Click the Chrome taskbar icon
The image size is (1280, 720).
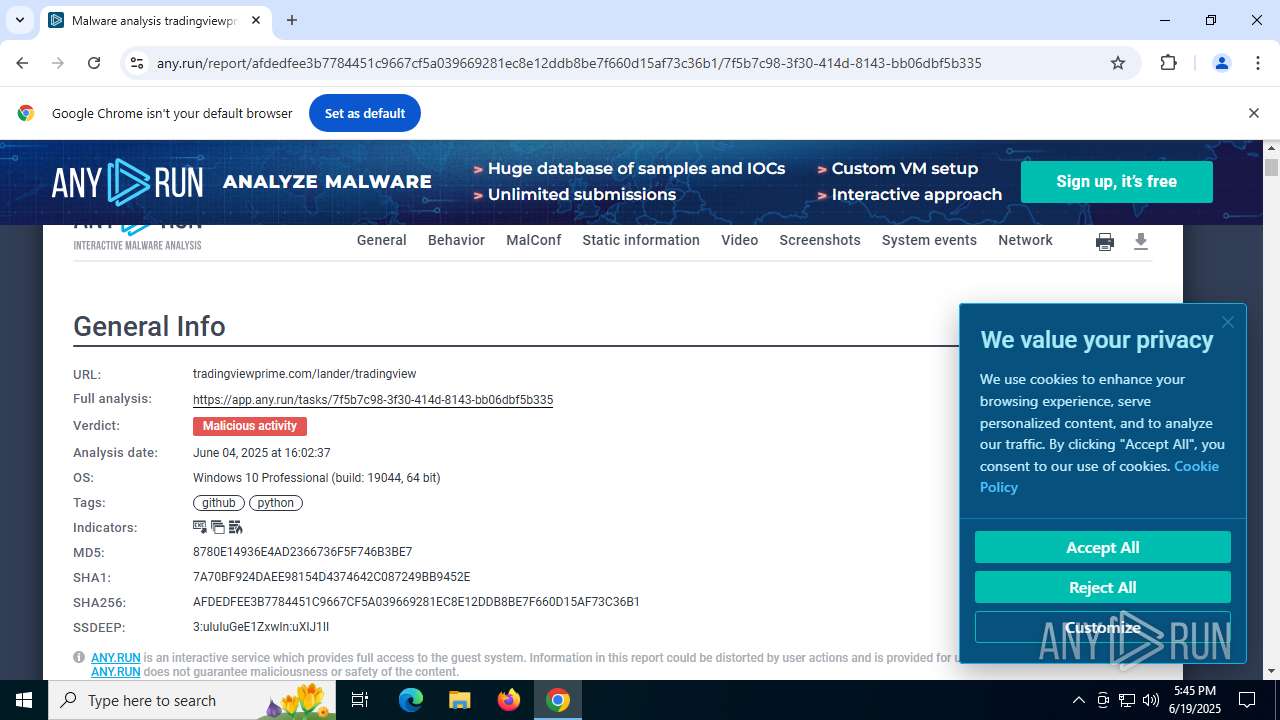(x=558, y=700)
